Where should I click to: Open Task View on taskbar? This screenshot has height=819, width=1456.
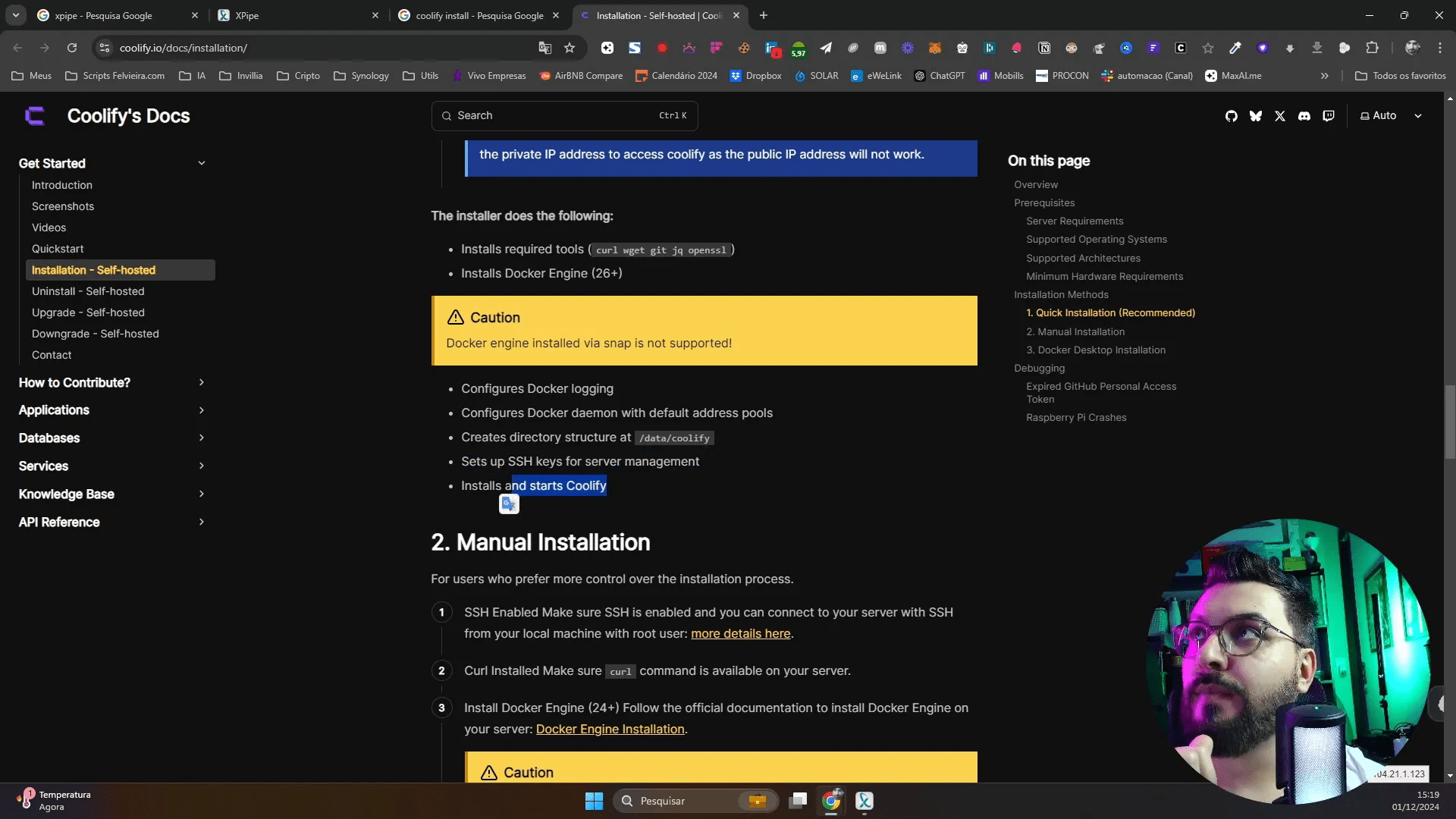[798, 801]
